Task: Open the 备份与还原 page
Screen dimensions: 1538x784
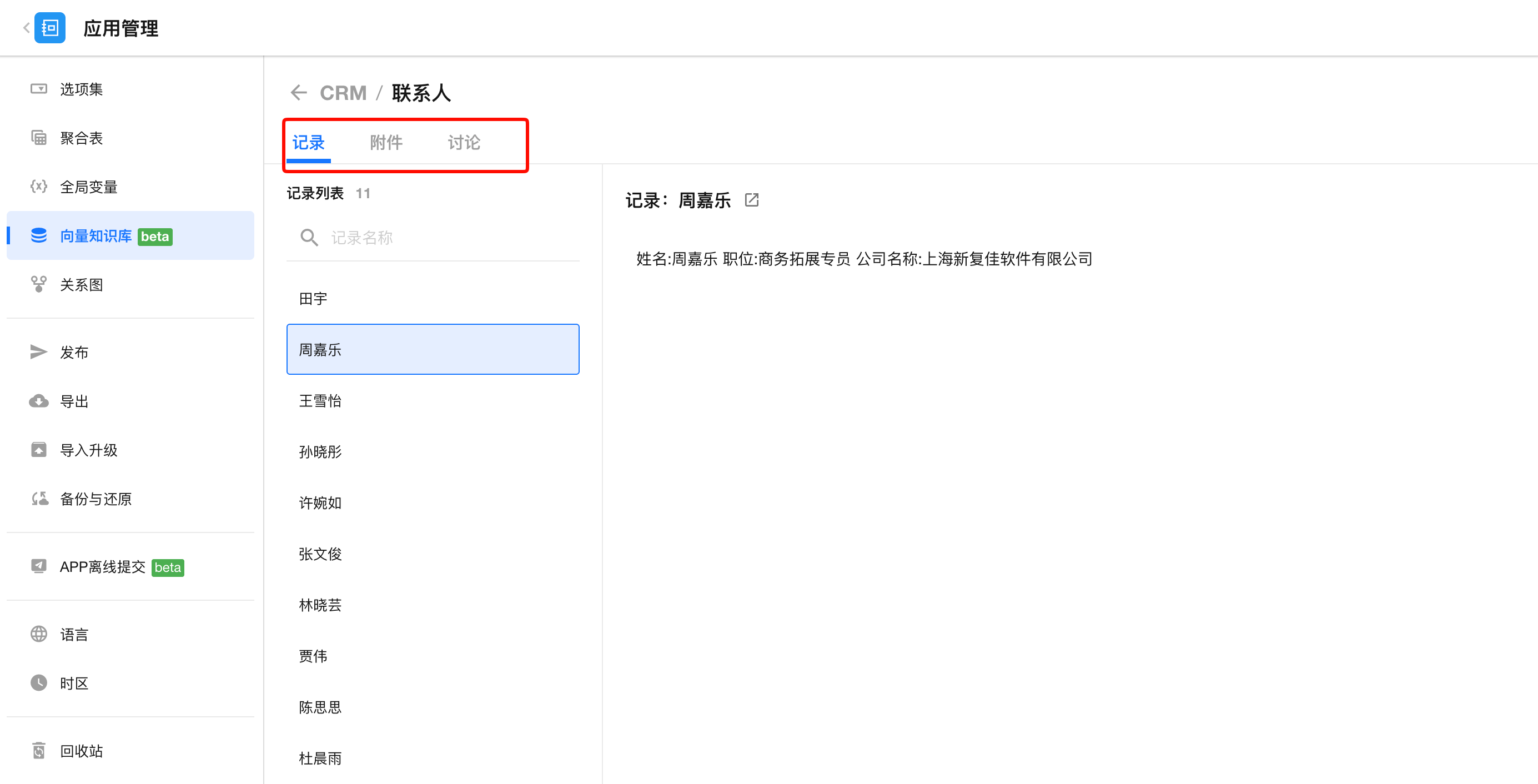Action: pyautogui.click(x=96, y=499)
